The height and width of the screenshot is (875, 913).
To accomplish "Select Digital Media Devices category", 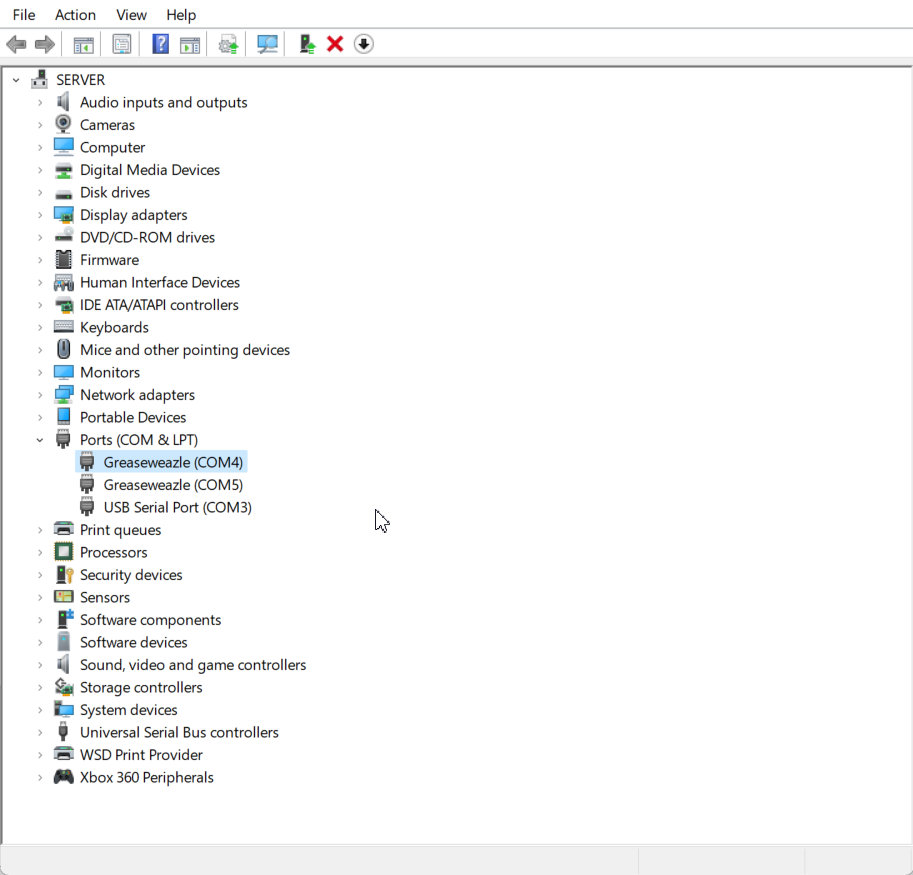I will click(x=150, y=169).
